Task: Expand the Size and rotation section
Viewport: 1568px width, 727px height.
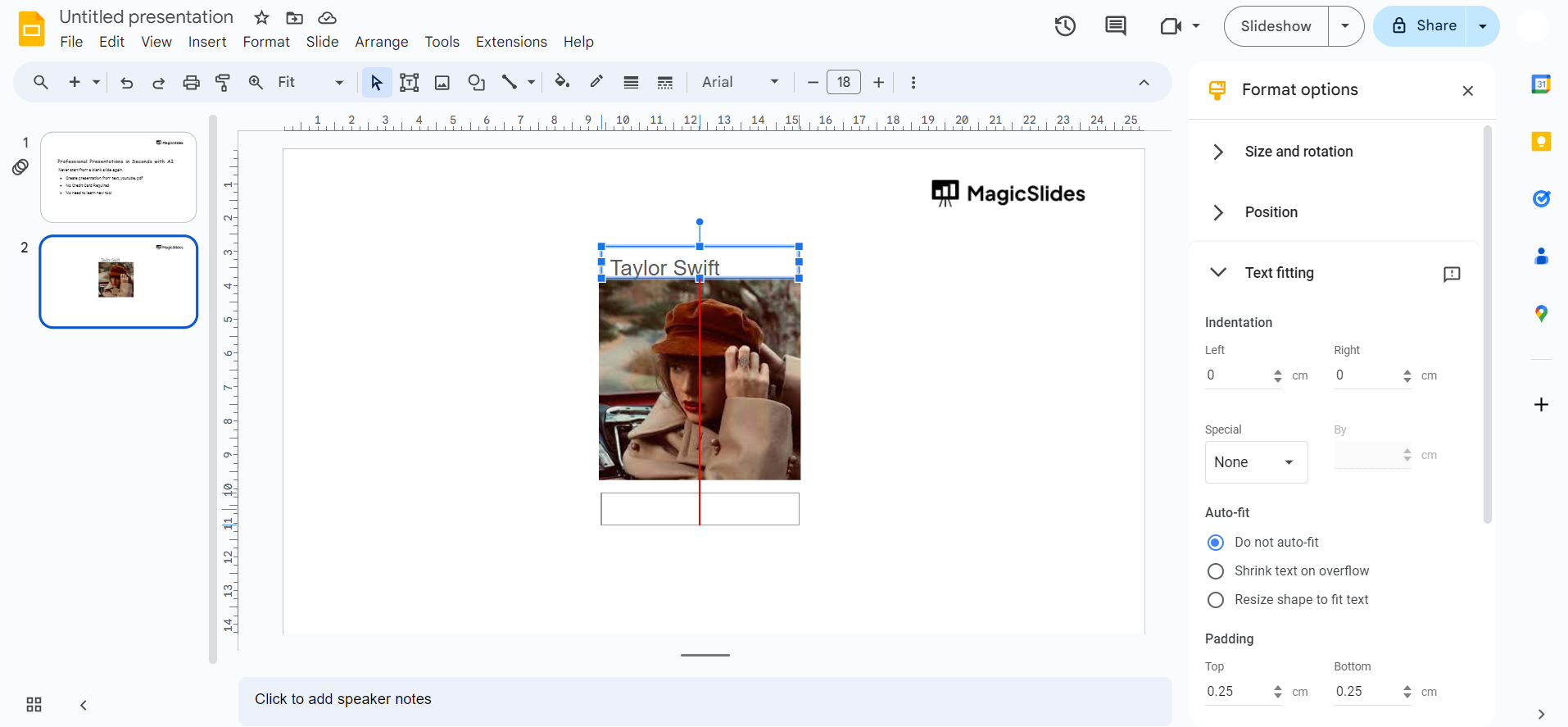Action: [x=1298, y=152]
